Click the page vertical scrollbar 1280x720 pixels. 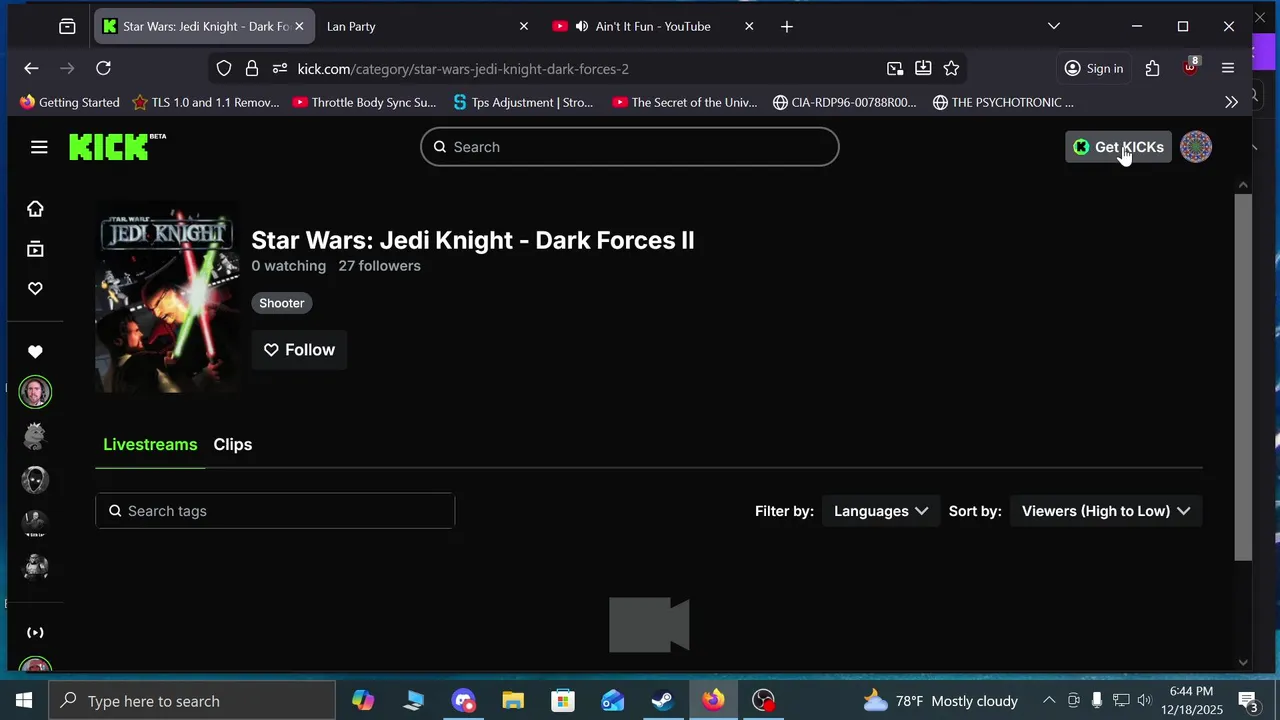(1243, 377)
